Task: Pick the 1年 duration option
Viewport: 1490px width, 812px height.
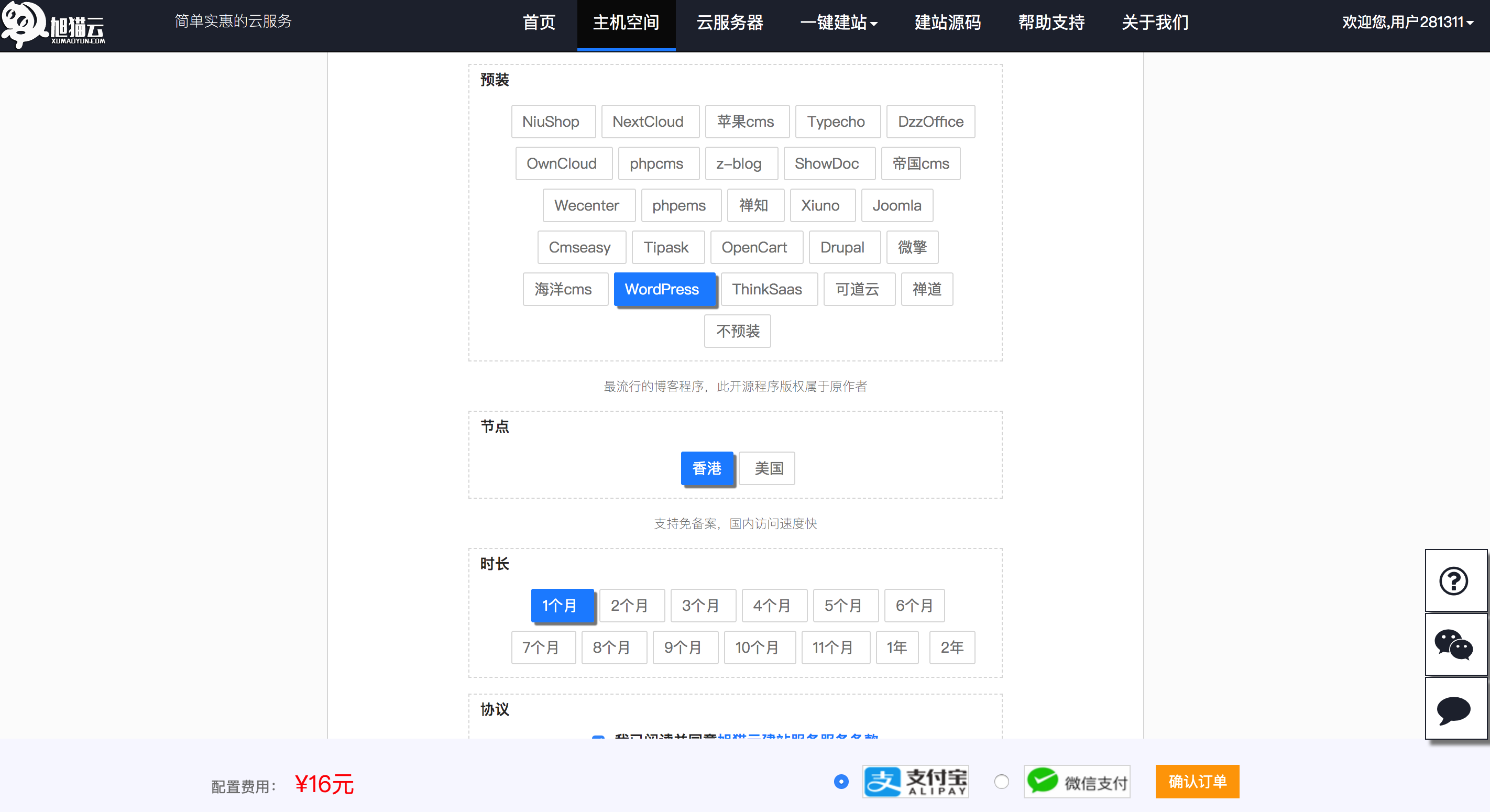Action: [x=896, y=647]
